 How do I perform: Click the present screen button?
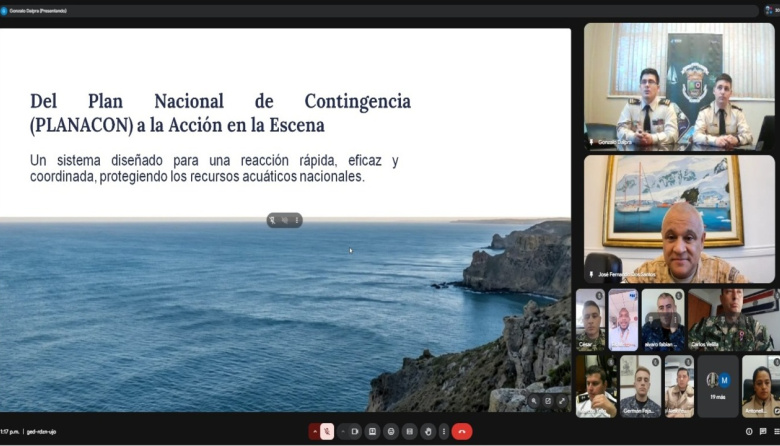click(372, 432)
